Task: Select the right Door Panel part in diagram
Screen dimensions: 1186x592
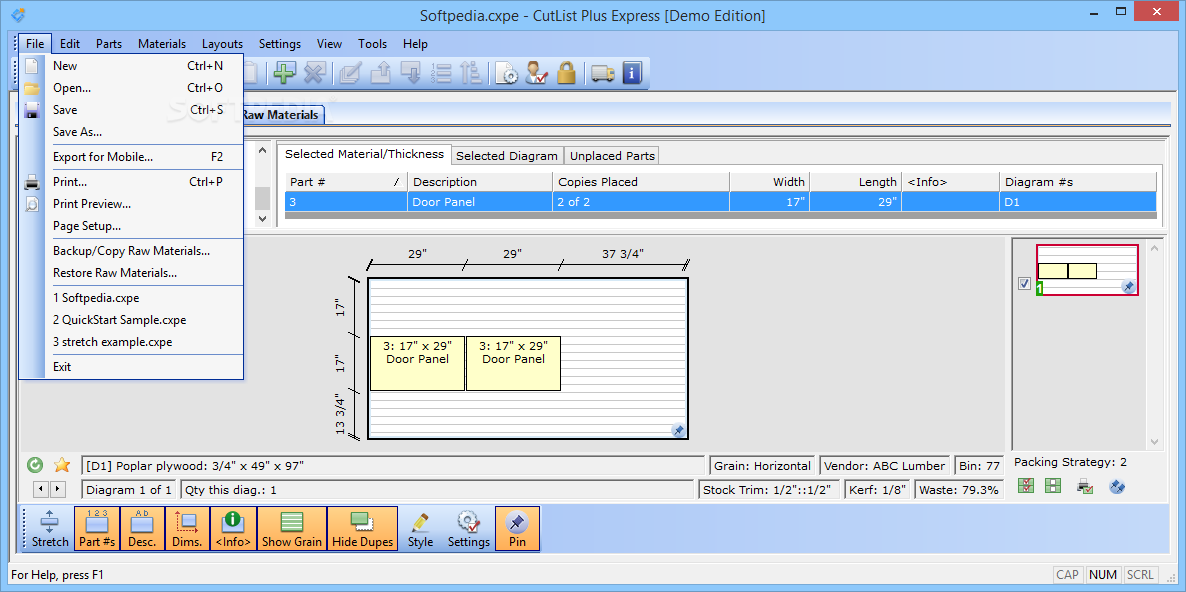Action: 514,363
